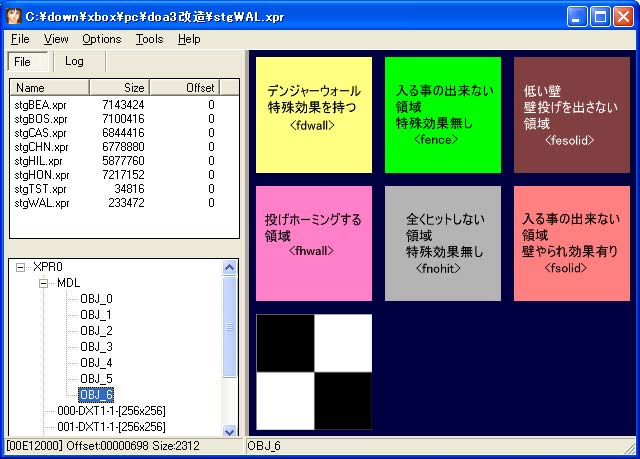Image resolution: width=640 pixels, height=459 pixels.
Task: Click salmon fsolid texture tile
Action: 572,244
